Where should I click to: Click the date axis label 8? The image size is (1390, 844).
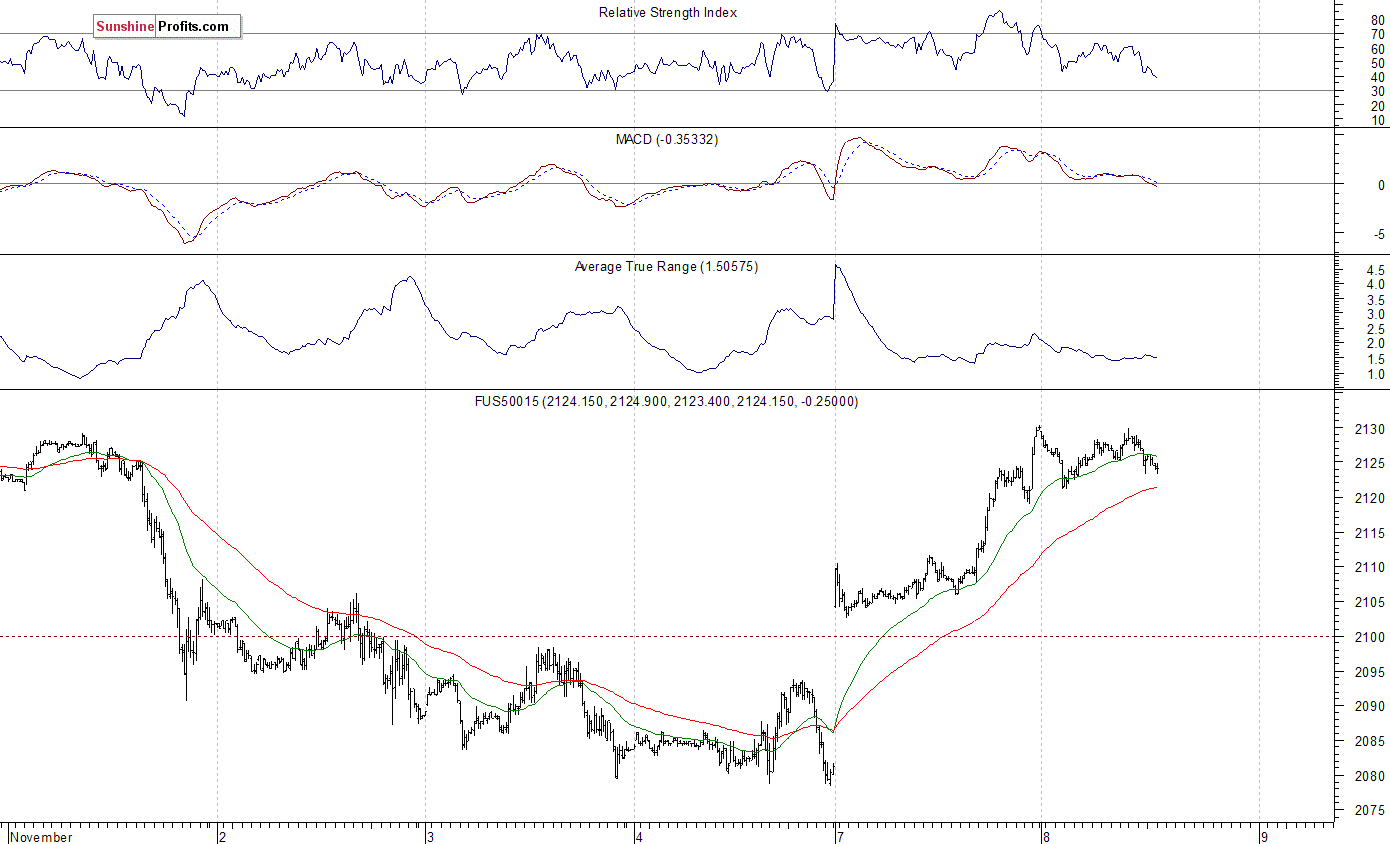click(x=1046, y=837)
